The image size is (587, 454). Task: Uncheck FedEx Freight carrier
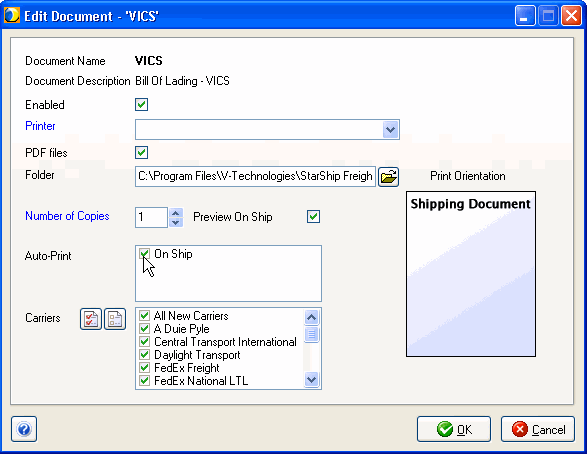pyautogui.click(x=145, y=368)
